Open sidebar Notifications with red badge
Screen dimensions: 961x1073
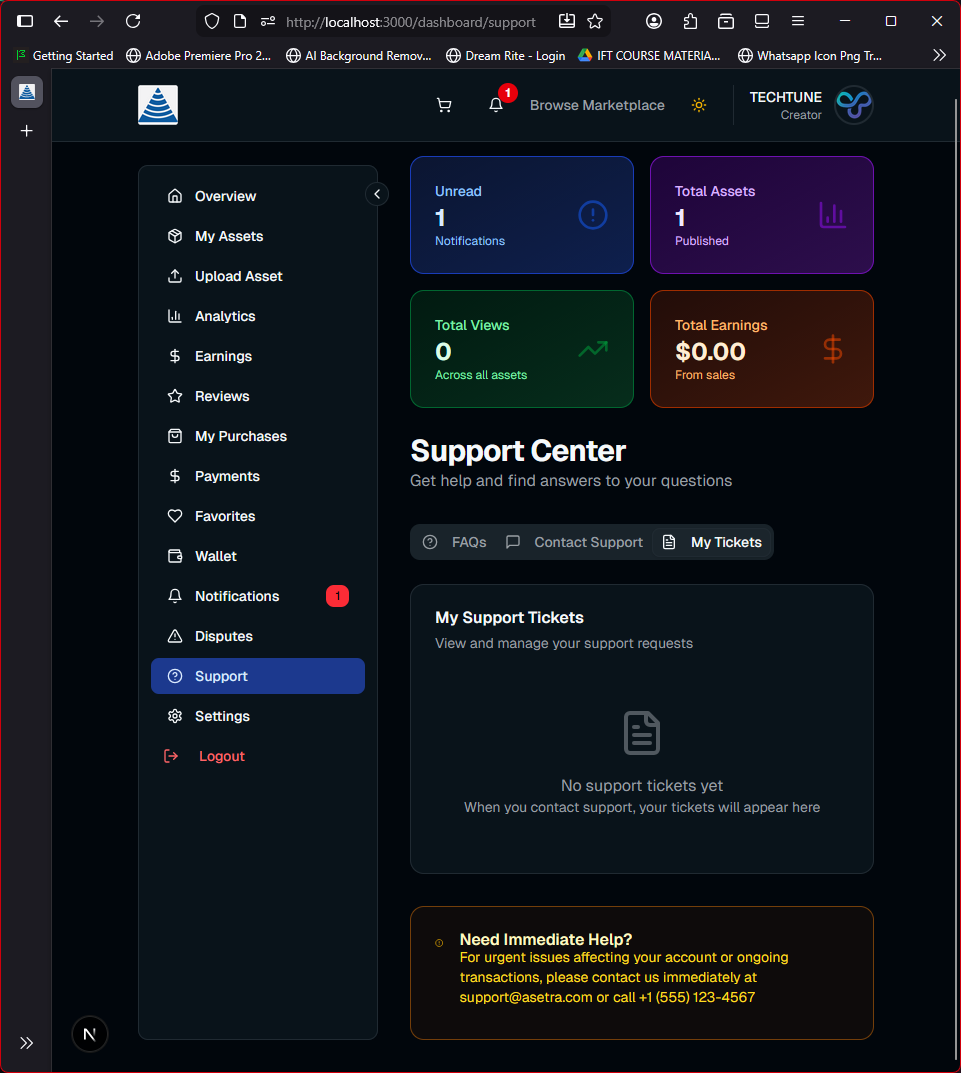237,596
